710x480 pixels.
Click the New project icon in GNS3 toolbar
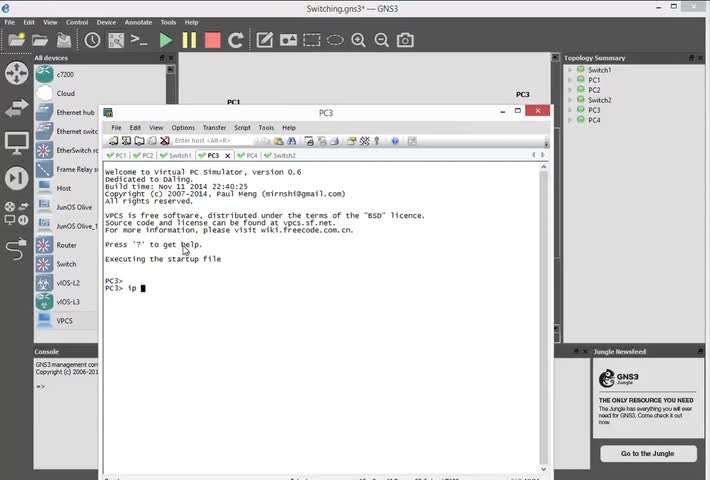[16, 40]
